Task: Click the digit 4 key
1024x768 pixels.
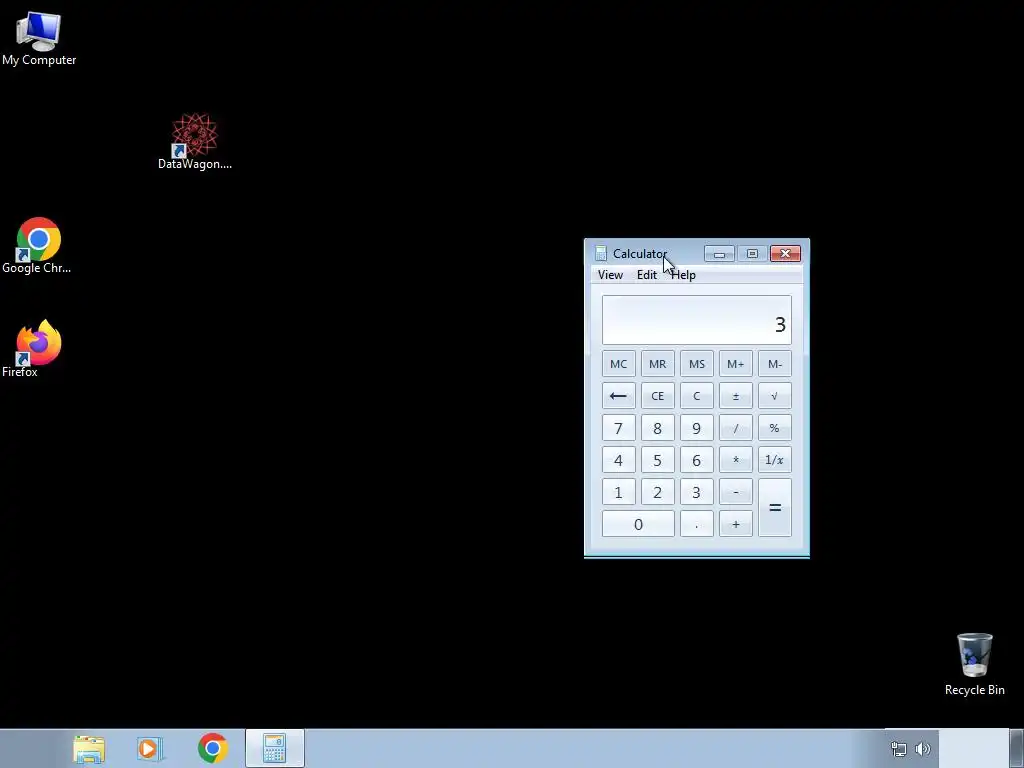Action: point(618,460)
